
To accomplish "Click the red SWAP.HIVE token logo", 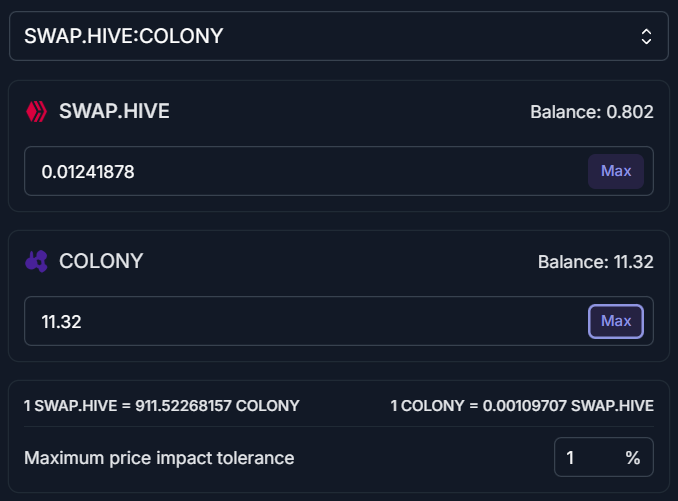I will [x=36, y=112].
